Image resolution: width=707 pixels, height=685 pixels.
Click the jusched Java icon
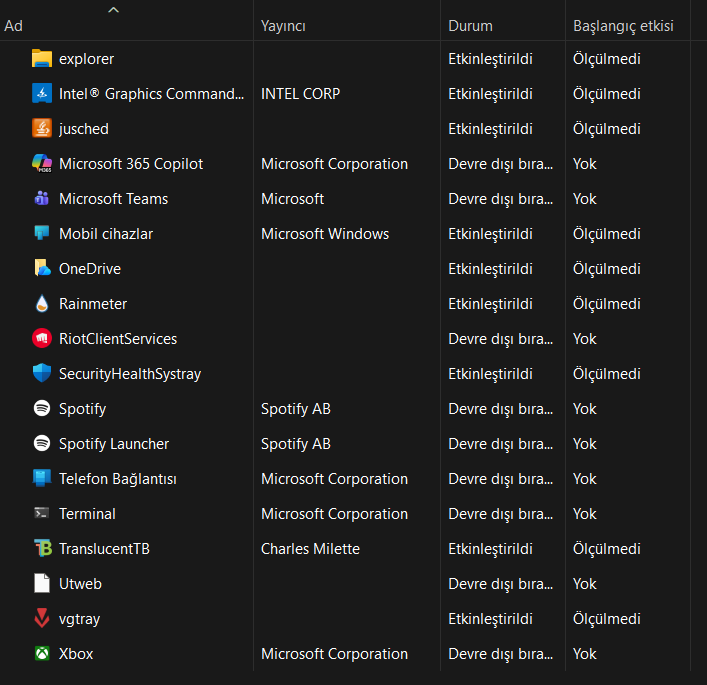click(42, 128)
